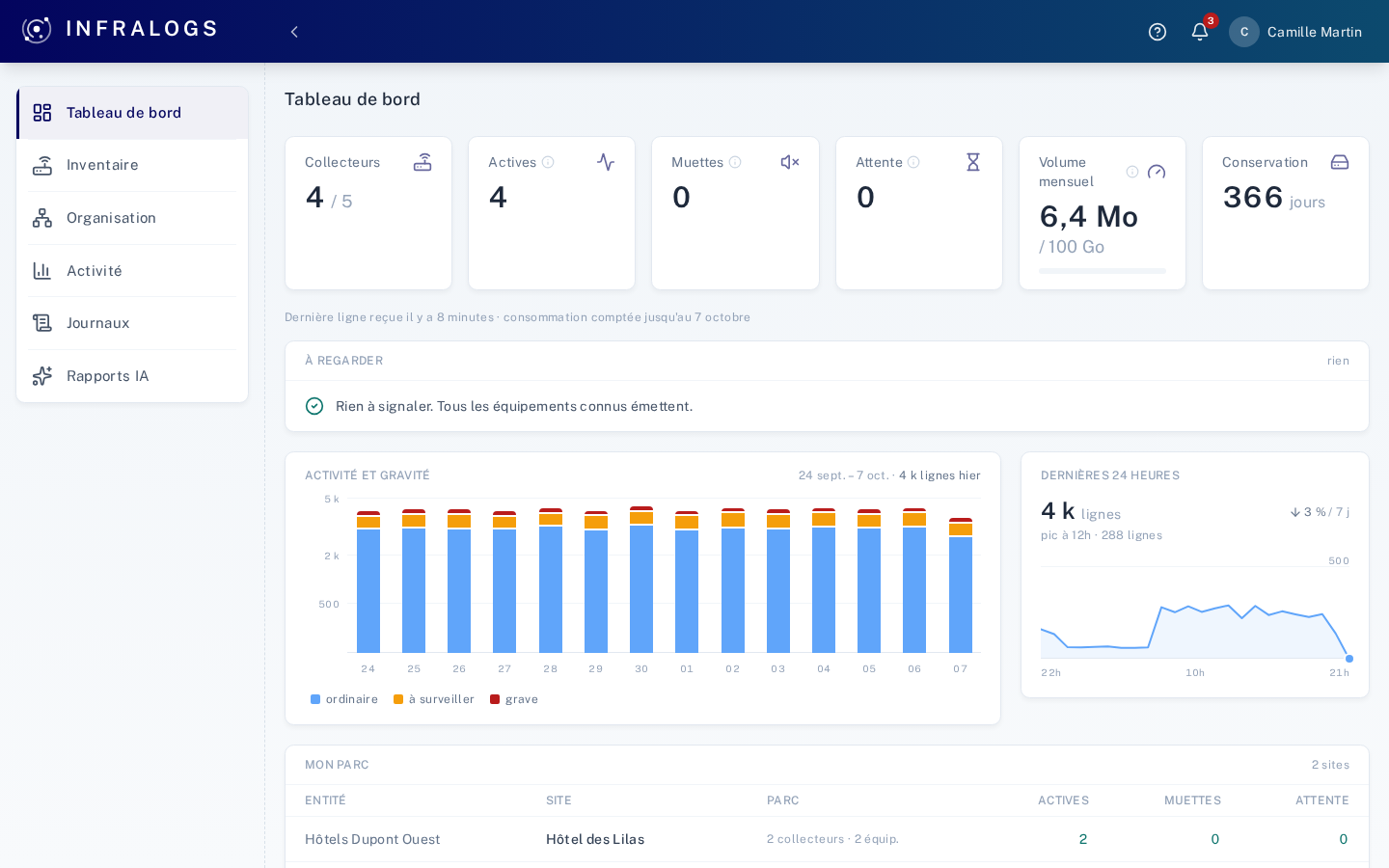Click the bar for day 30 in chart
1389x868 pixels.
click(x=641, y=580)
